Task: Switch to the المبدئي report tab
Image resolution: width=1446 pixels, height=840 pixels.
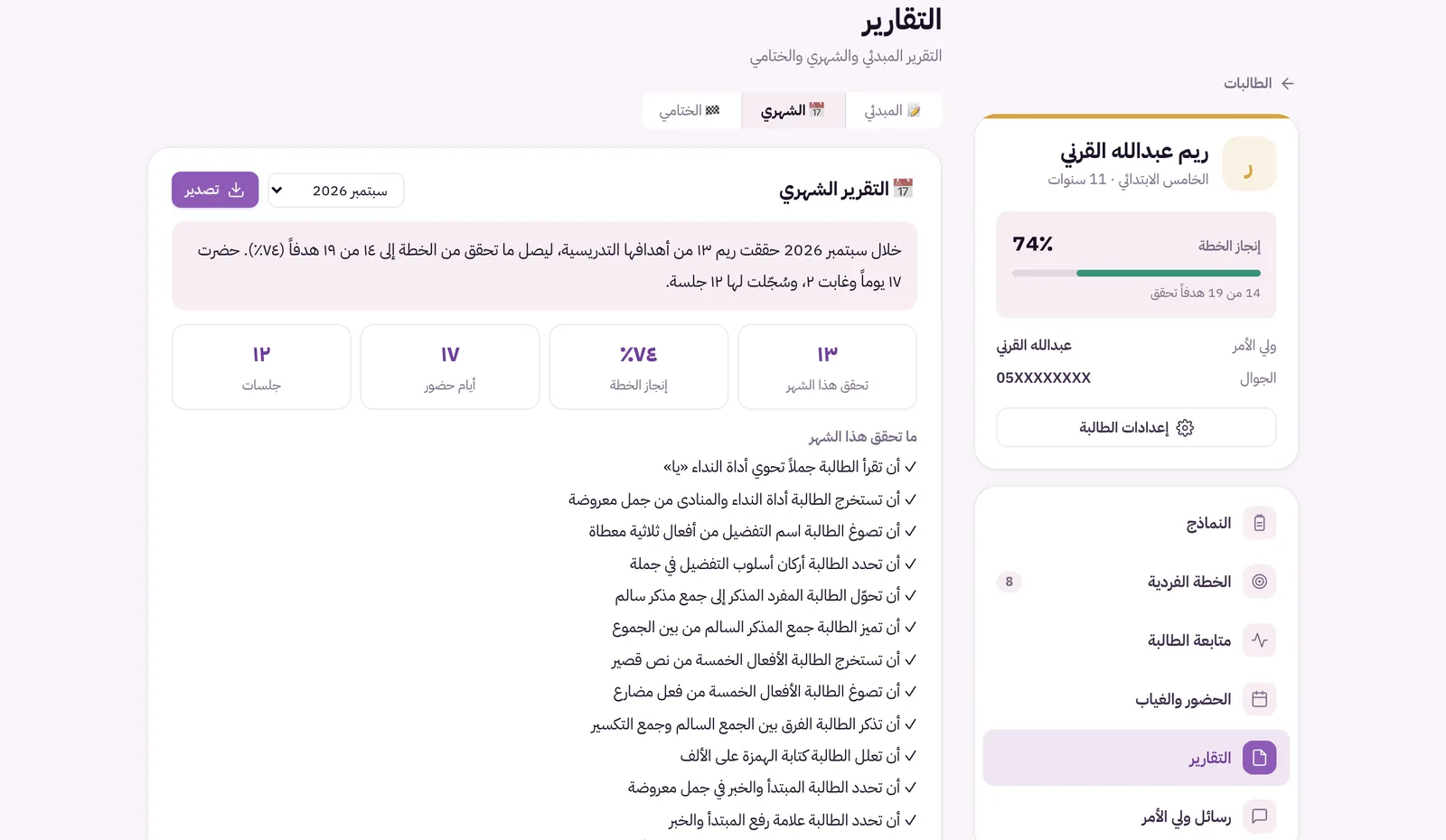Action: 893,110
